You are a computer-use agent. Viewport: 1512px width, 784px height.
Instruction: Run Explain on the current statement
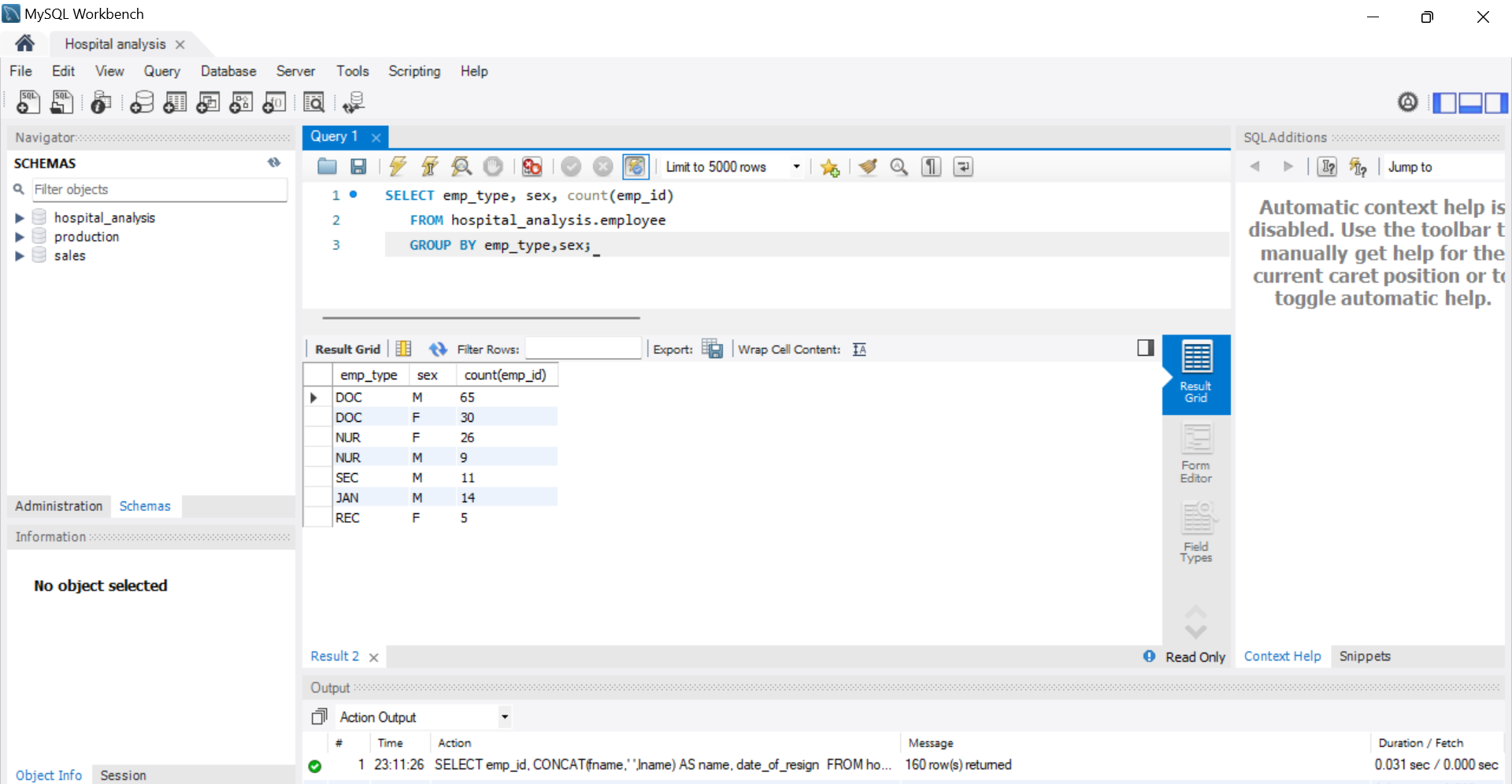pyautogui.click(x=461, y=166)
